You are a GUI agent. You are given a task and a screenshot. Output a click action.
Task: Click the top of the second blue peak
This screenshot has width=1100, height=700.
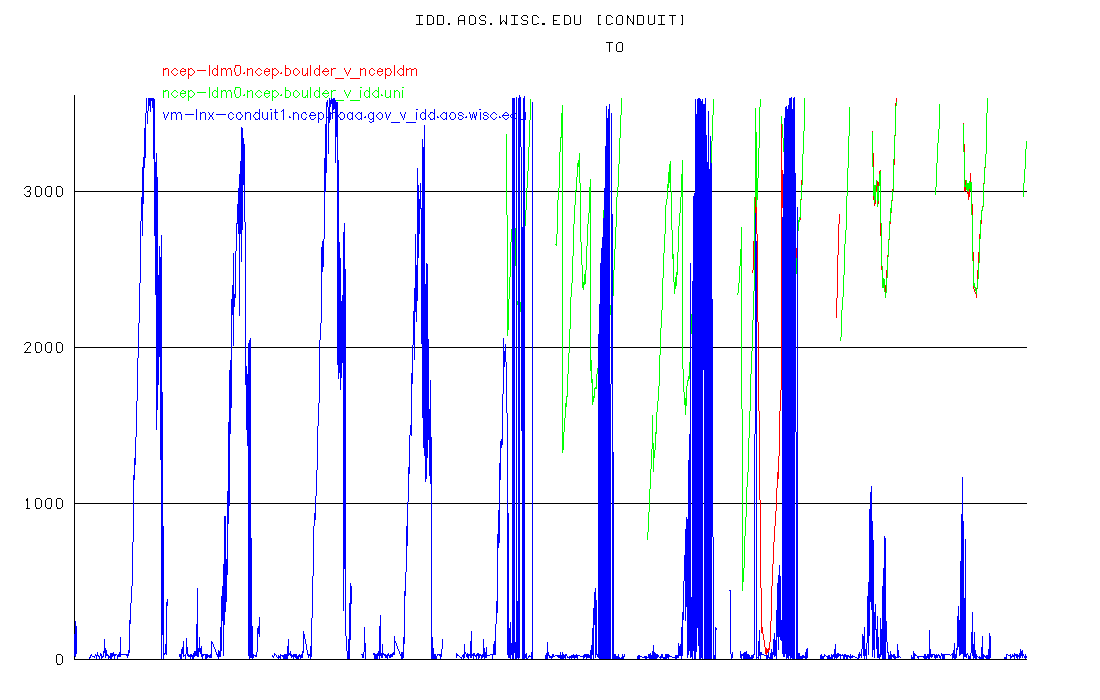241,130
